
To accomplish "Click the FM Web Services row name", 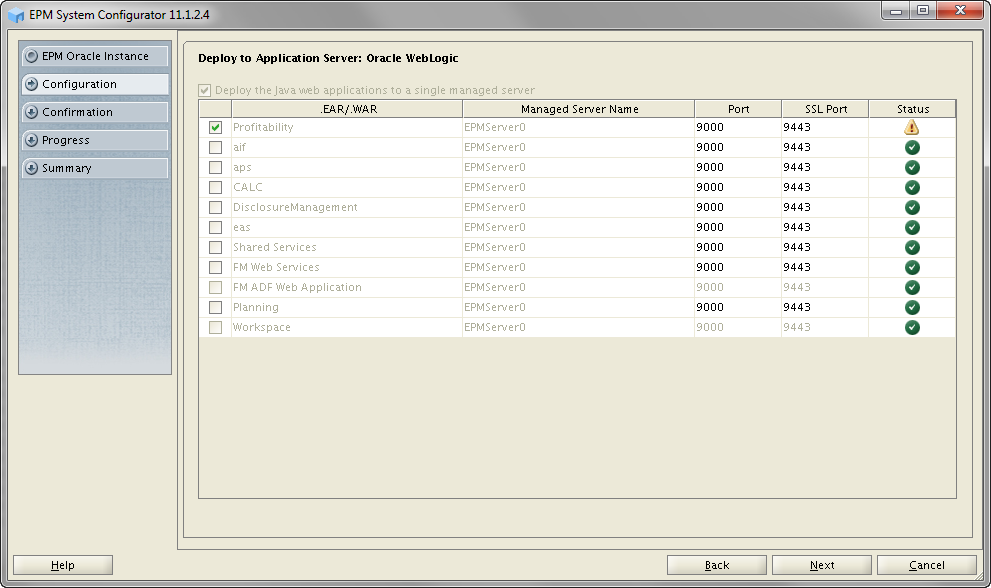I will (276, 267).
